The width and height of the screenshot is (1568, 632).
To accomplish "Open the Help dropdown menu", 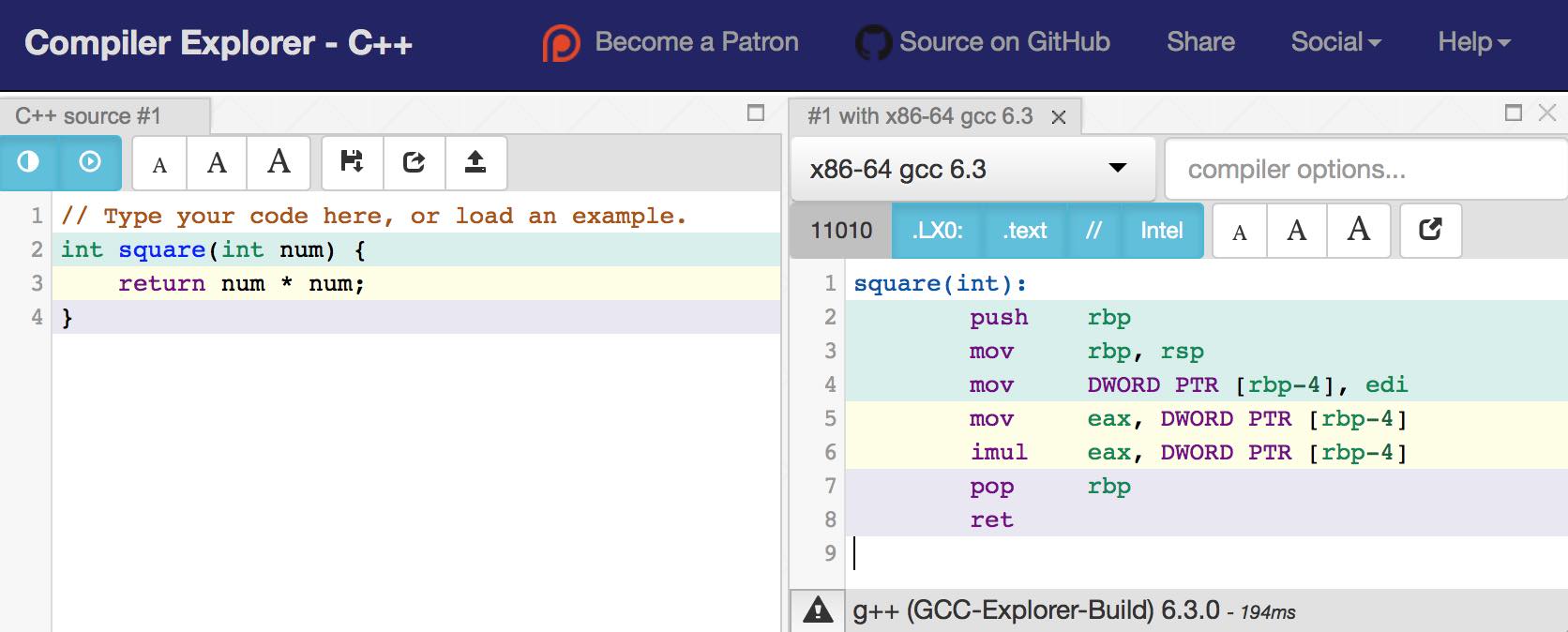I will (x=1473, y=42).
